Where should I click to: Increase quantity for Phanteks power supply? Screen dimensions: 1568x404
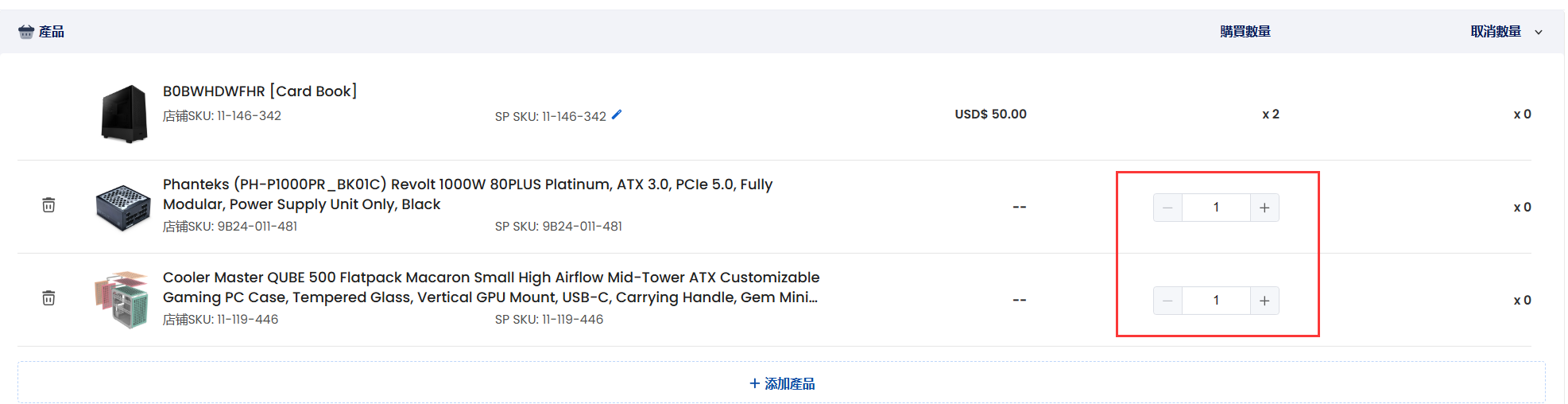[x=1264, y=208]
